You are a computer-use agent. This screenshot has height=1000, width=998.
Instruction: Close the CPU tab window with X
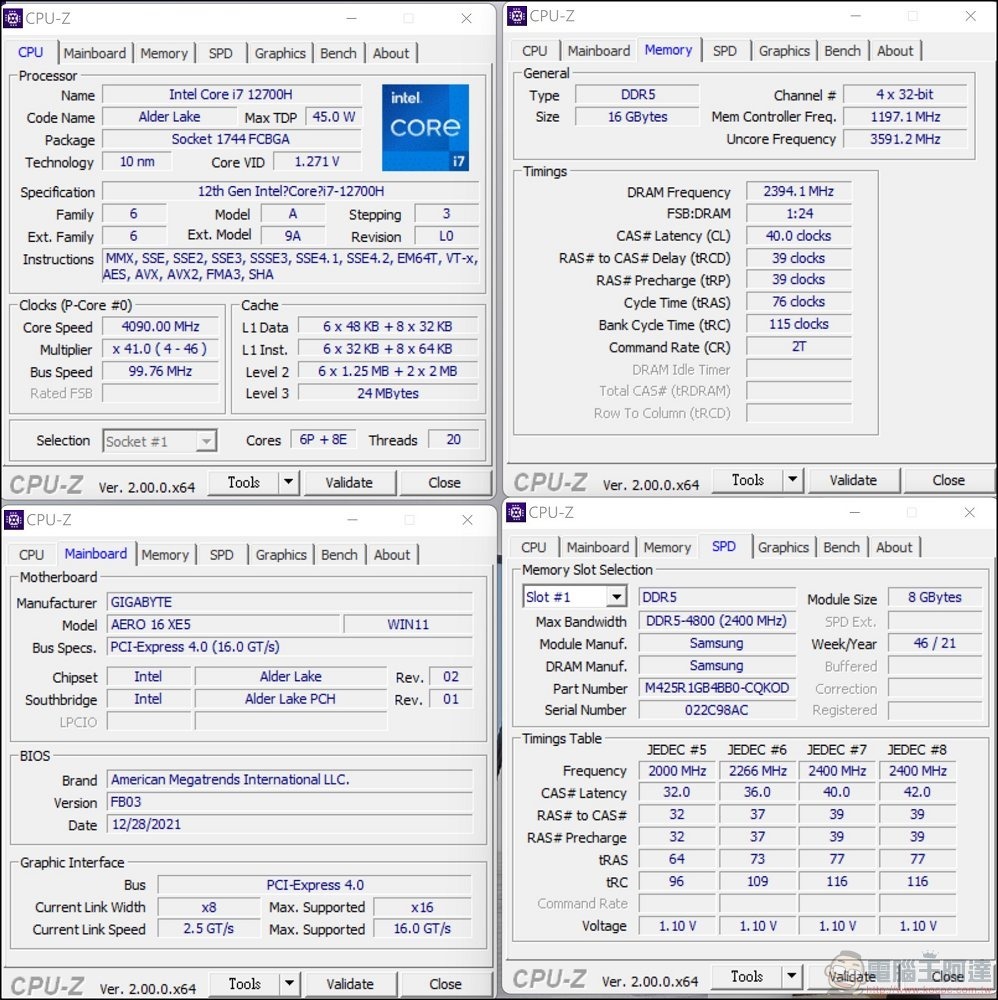(466, 18)
